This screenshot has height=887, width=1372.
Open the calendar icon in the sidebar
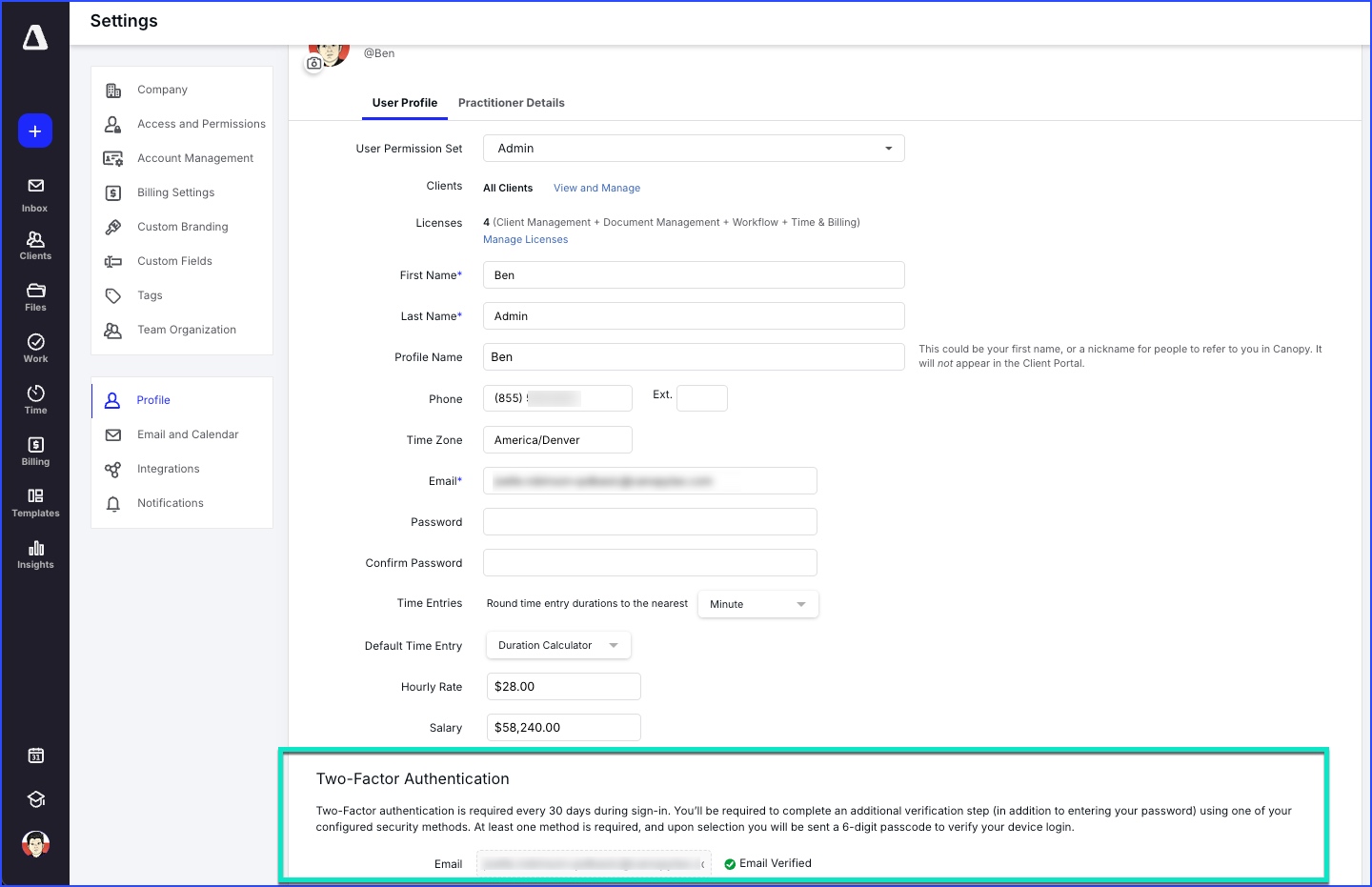(x=35, y=756)
